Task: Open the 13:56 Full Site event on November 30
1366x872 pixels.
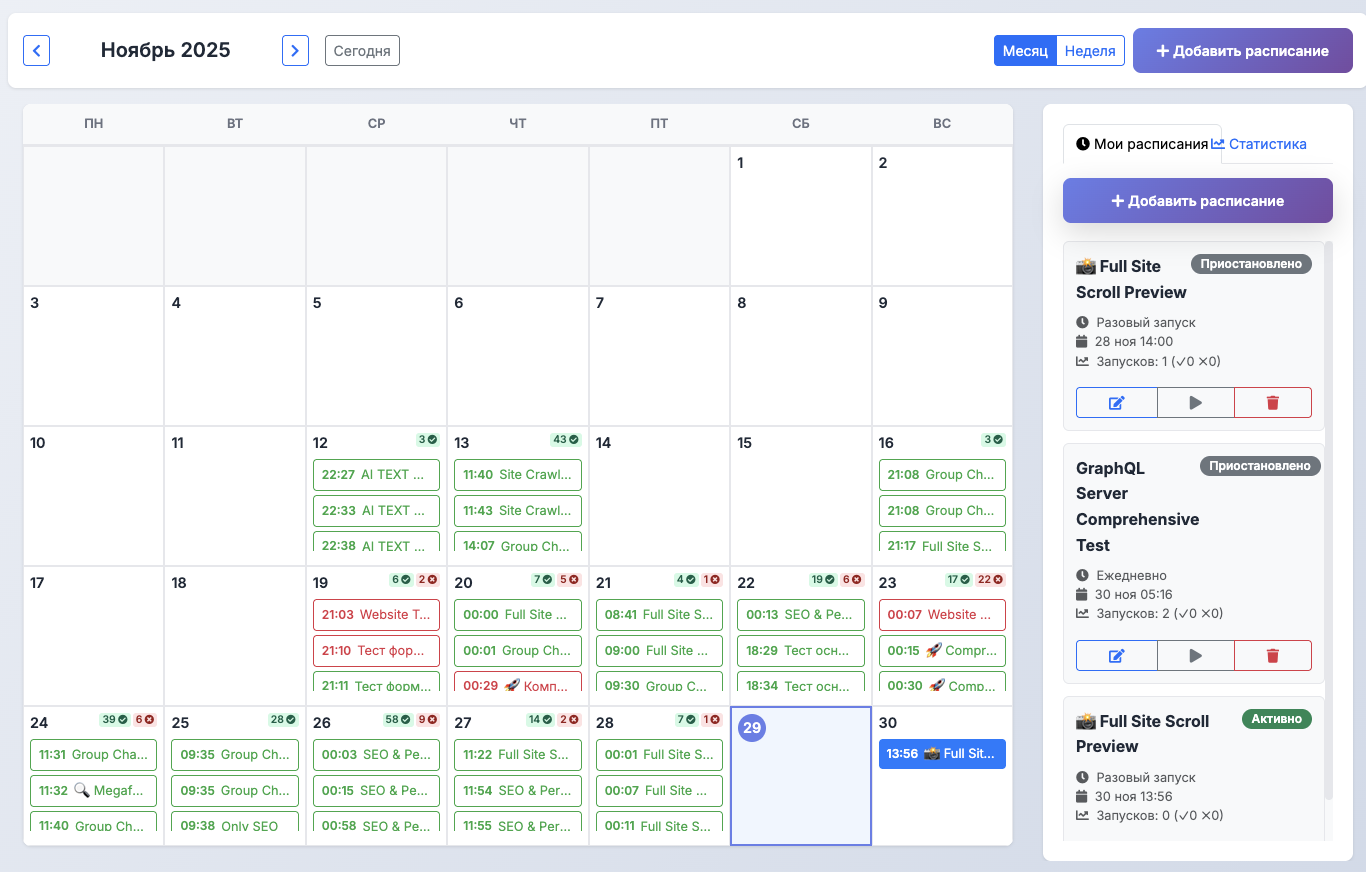Action: (942, 754)
